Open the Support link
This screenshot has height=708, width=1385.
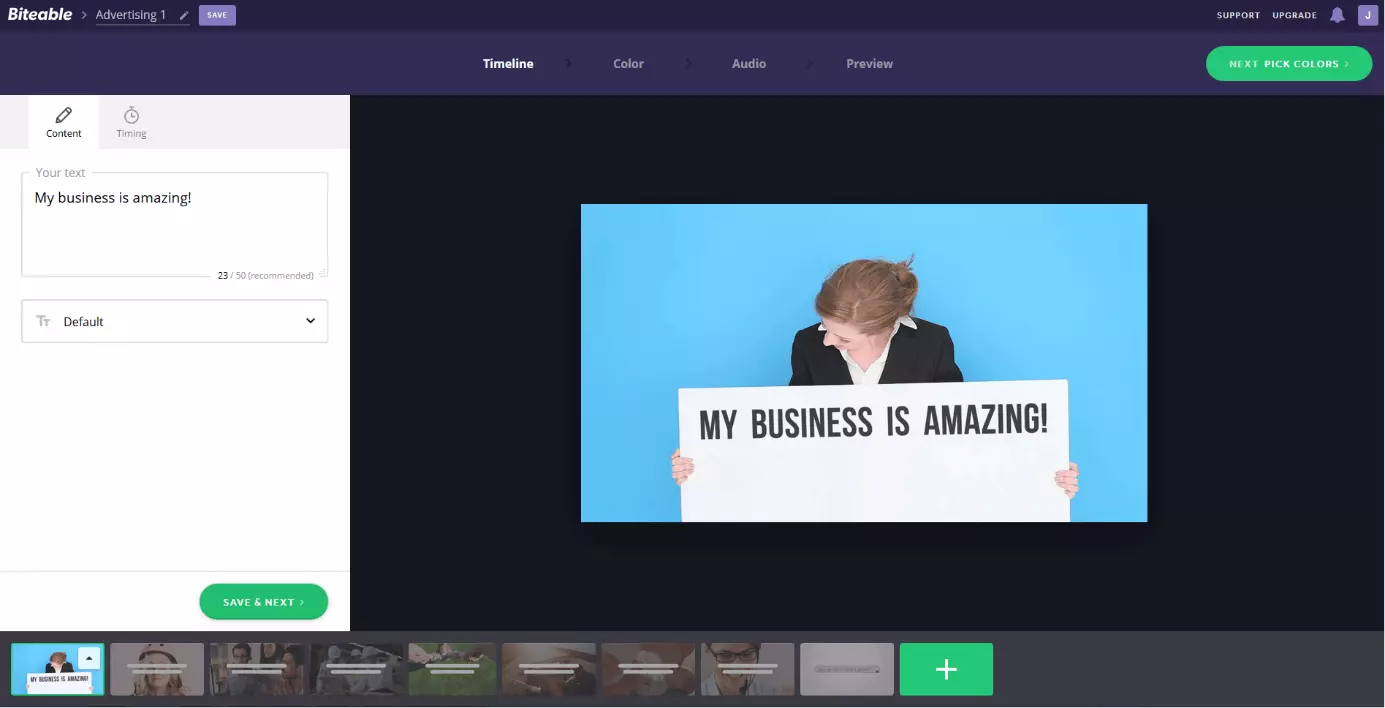tap(1238, 15)
